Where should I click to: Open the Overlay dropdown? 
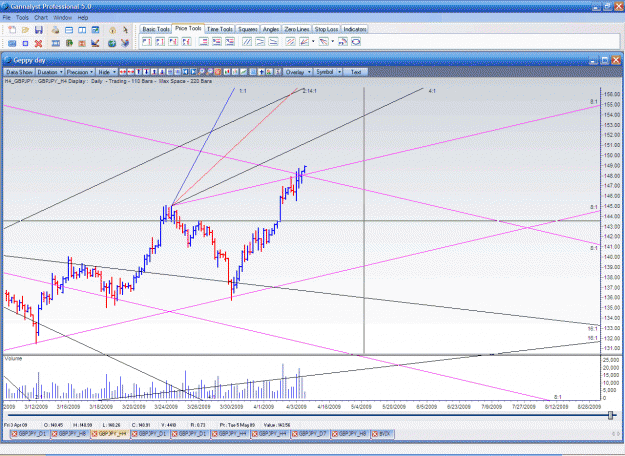tap(298, 72)
